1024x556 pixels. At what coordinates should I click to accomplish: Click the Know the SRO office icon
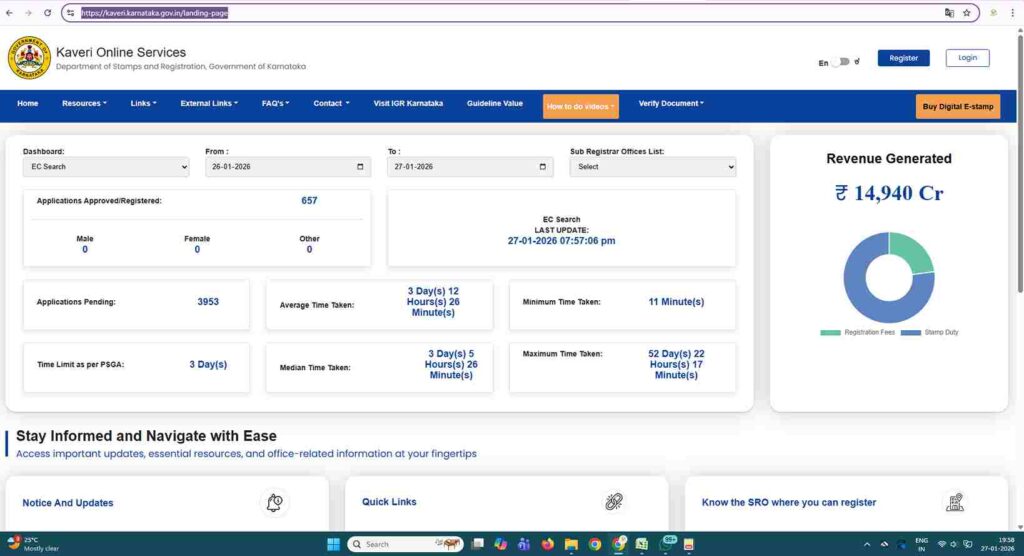[954, 502]
